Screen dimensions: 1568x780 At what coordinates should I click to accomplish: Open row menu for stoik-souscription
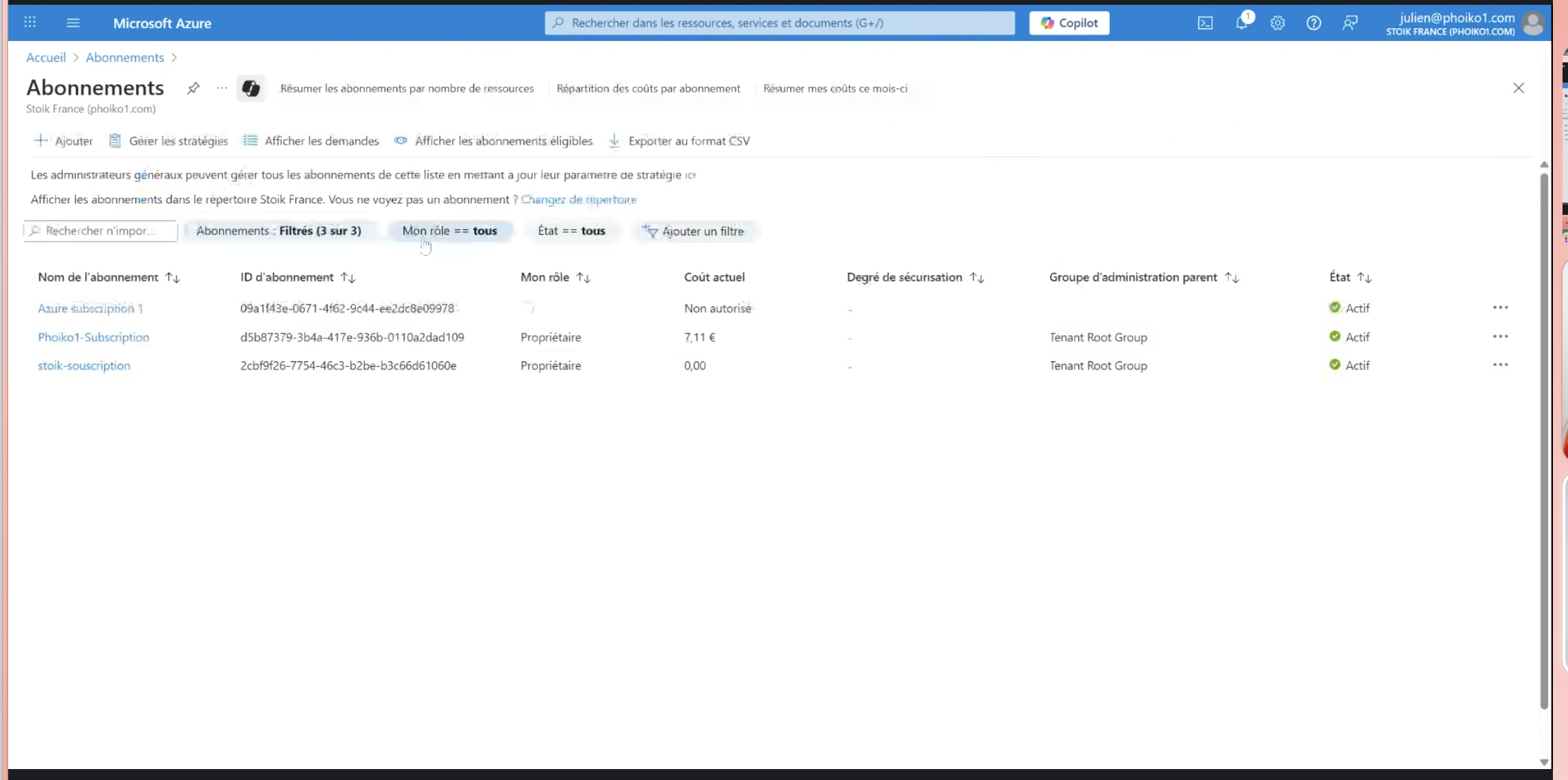click(1500, 365)
